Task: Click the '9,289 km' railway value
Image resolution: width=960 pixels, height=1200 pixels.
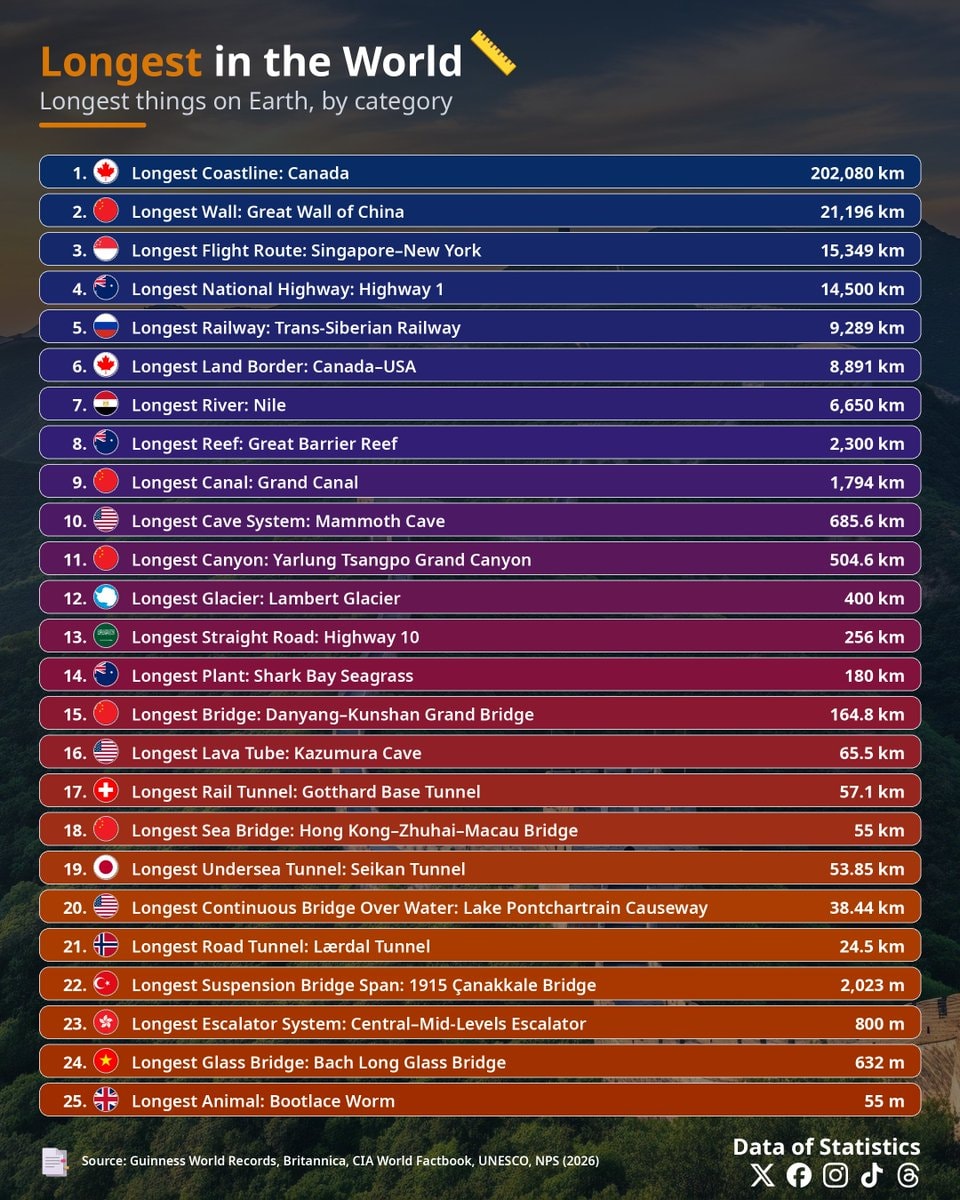Action: tap(867, 327)
